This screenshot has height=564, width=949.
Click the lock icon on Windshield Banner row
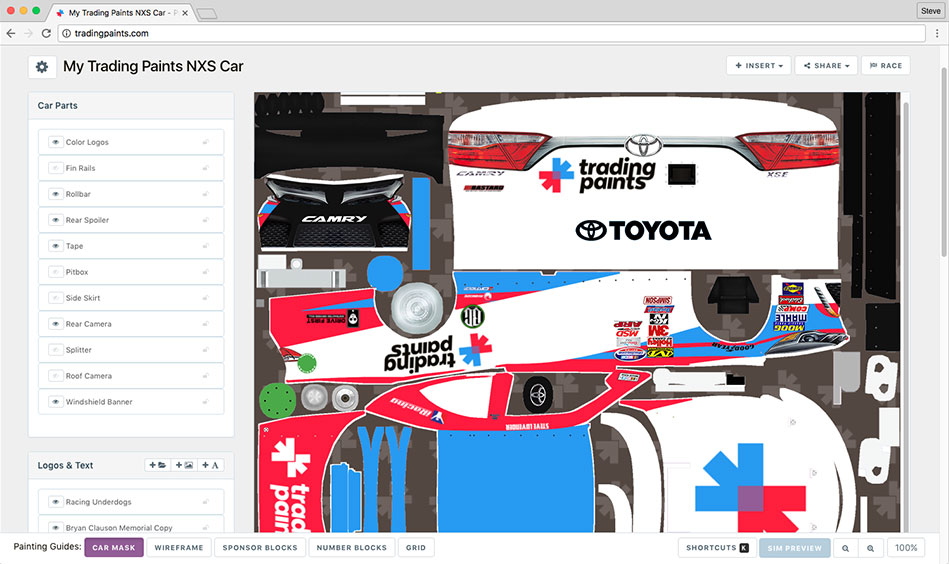click(206, 402)
